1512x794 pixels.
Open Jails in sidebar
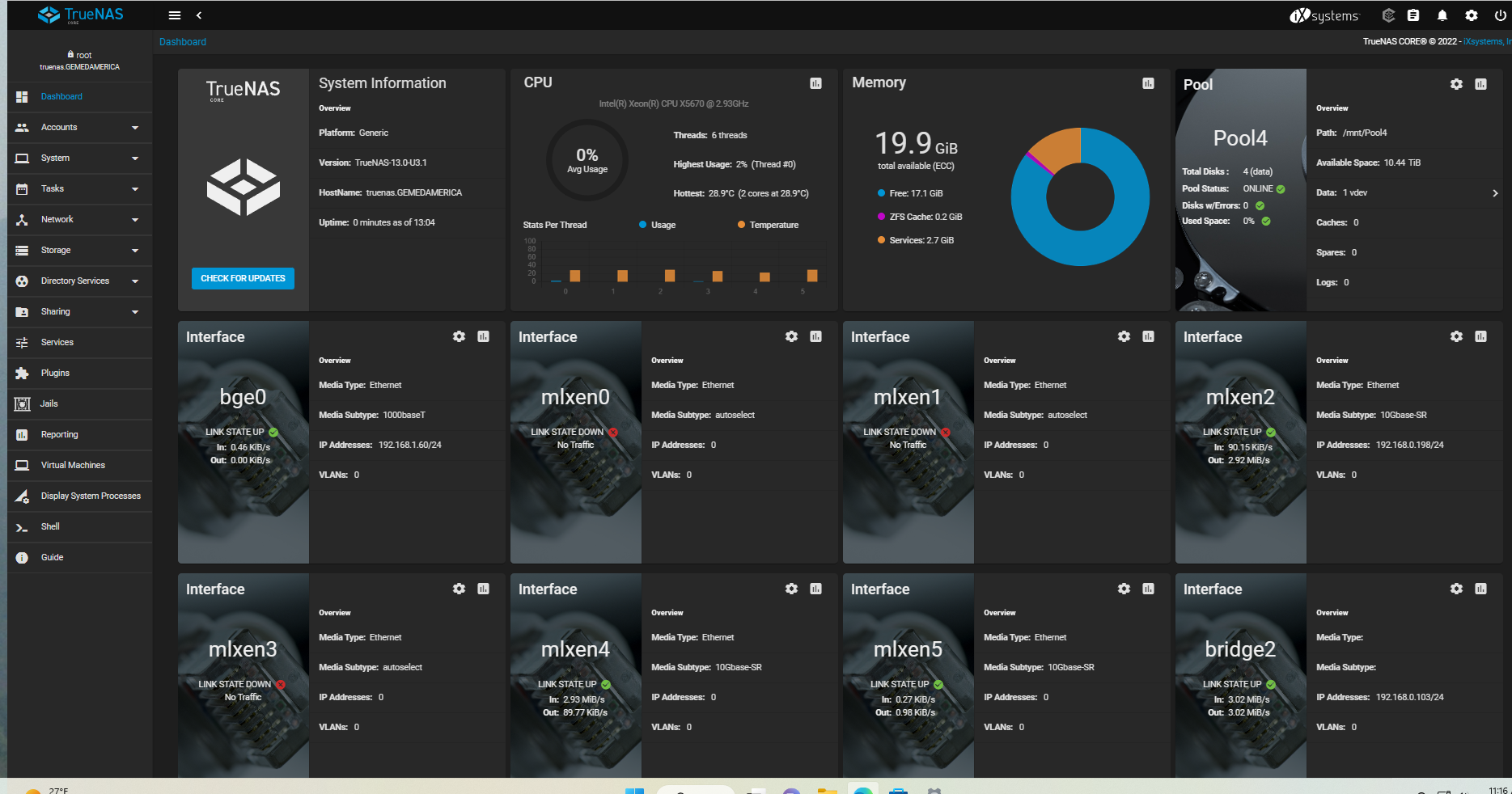79,404
